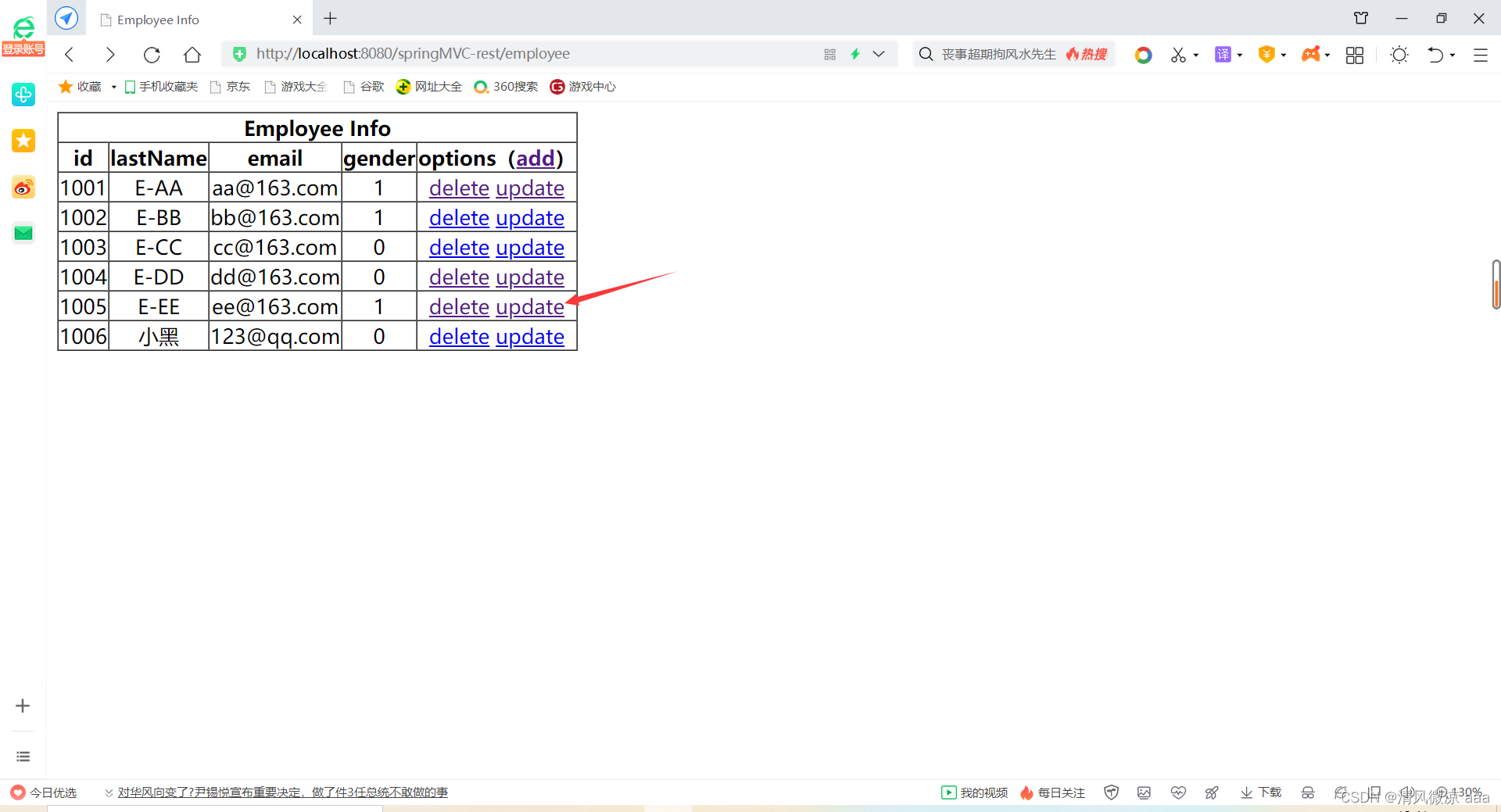Open the four-squares extensions grid icon
Image resolution: width=1501 pixels, height=812 pixels.
(1355, 55)
